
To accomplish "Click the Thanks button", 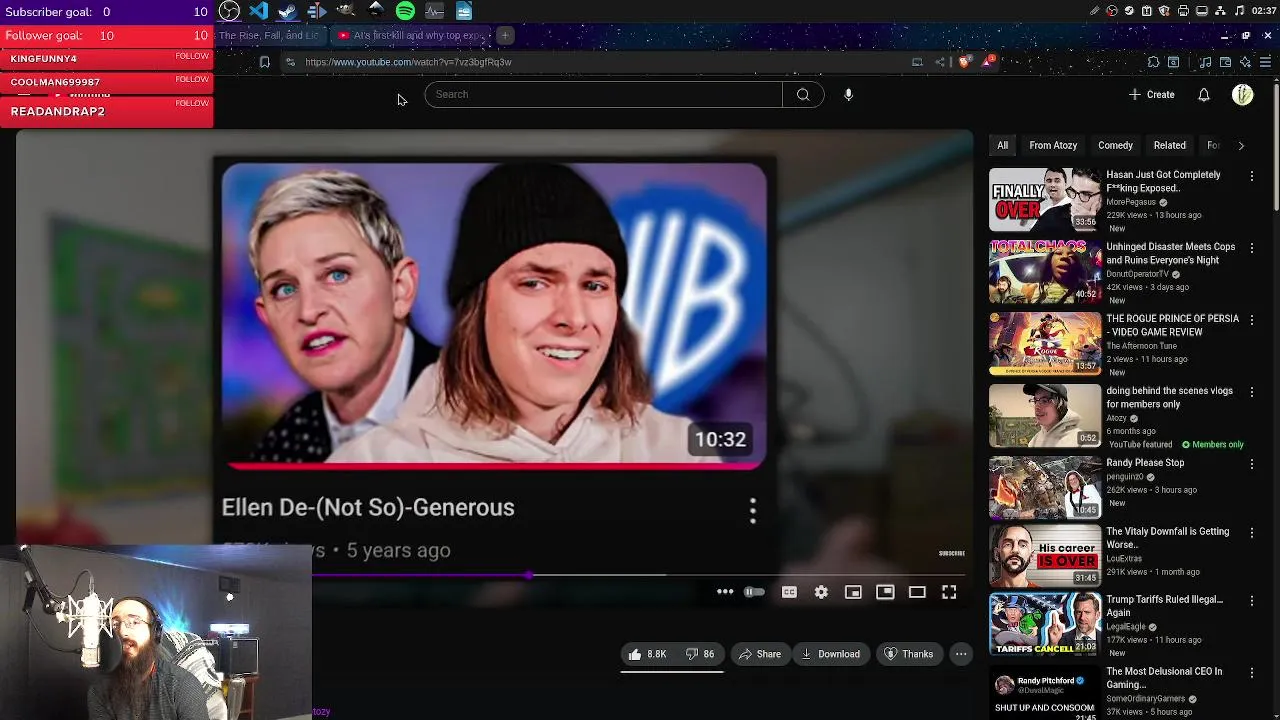I will pyautogui.click(x=908, y=654).
